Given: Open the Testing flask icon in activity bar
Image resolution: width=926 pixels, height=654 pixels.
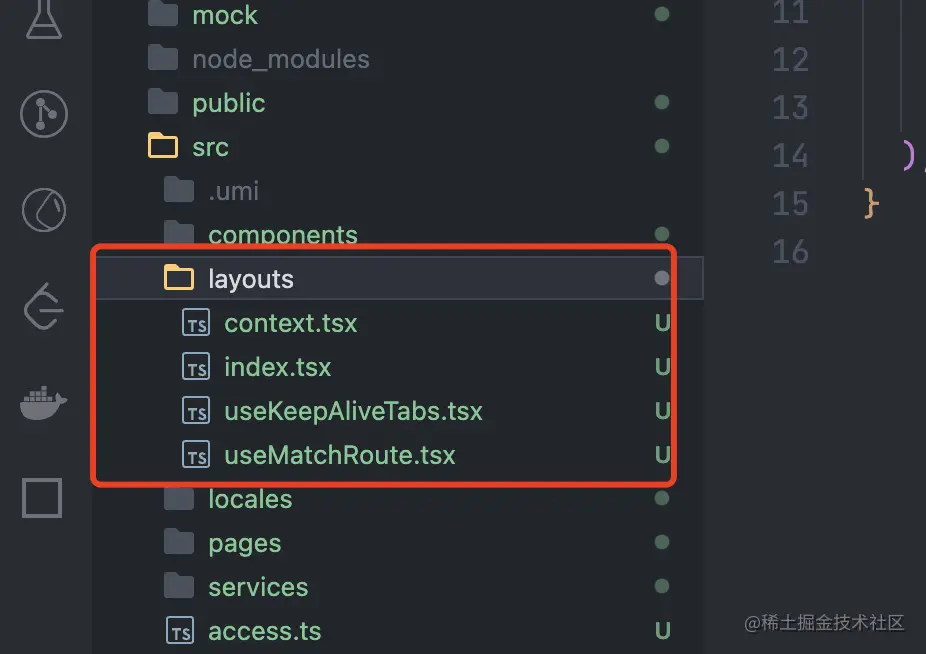Looking at the screenshot, I should pyautogui.click(x=44, y=19).
